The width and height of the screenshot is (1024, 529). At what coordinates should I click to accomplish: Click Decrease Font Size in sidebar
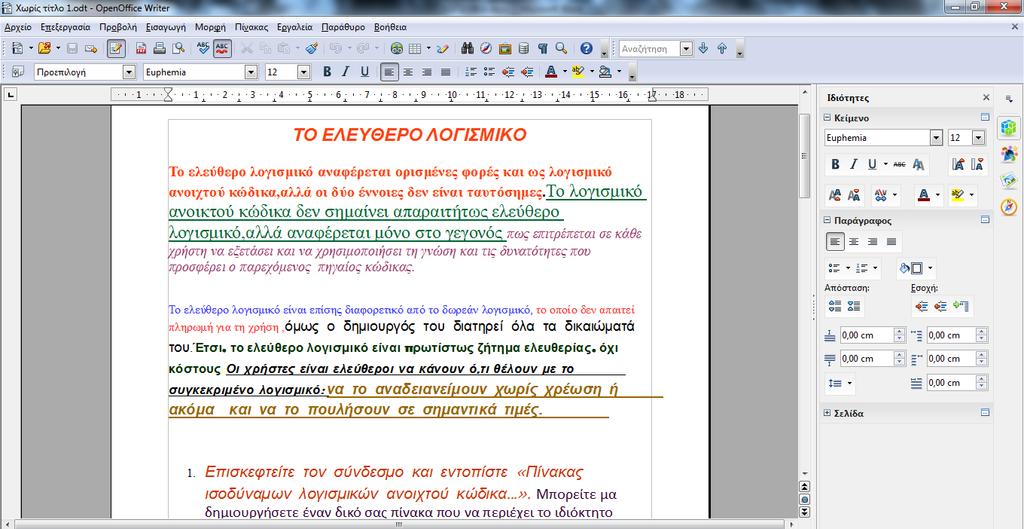tap(978, 165)
